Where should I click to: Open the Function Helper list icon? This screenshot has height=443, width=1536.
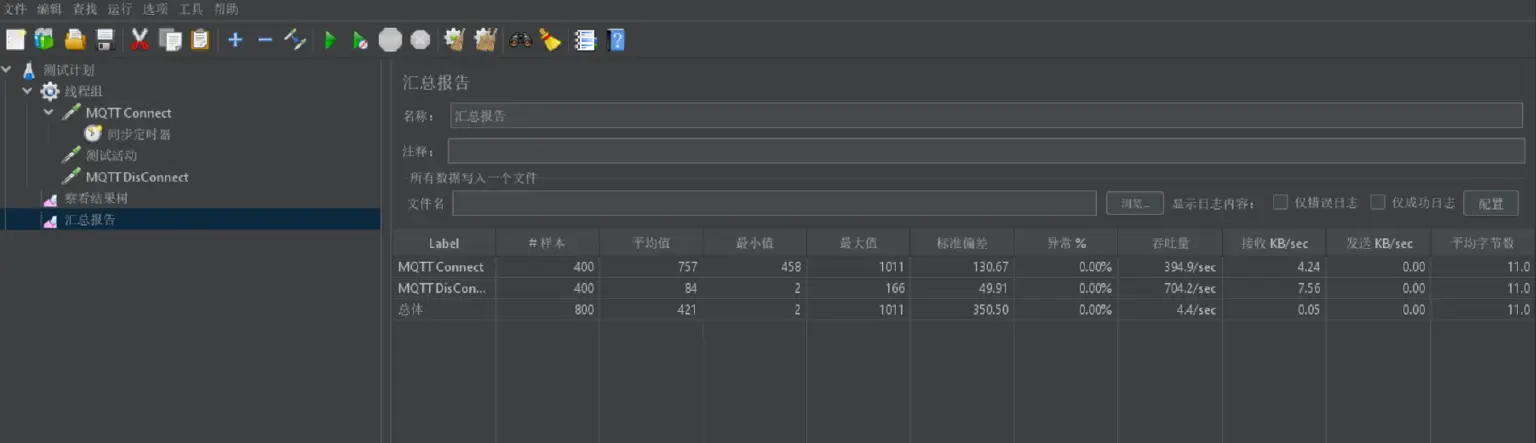[585, 40]
